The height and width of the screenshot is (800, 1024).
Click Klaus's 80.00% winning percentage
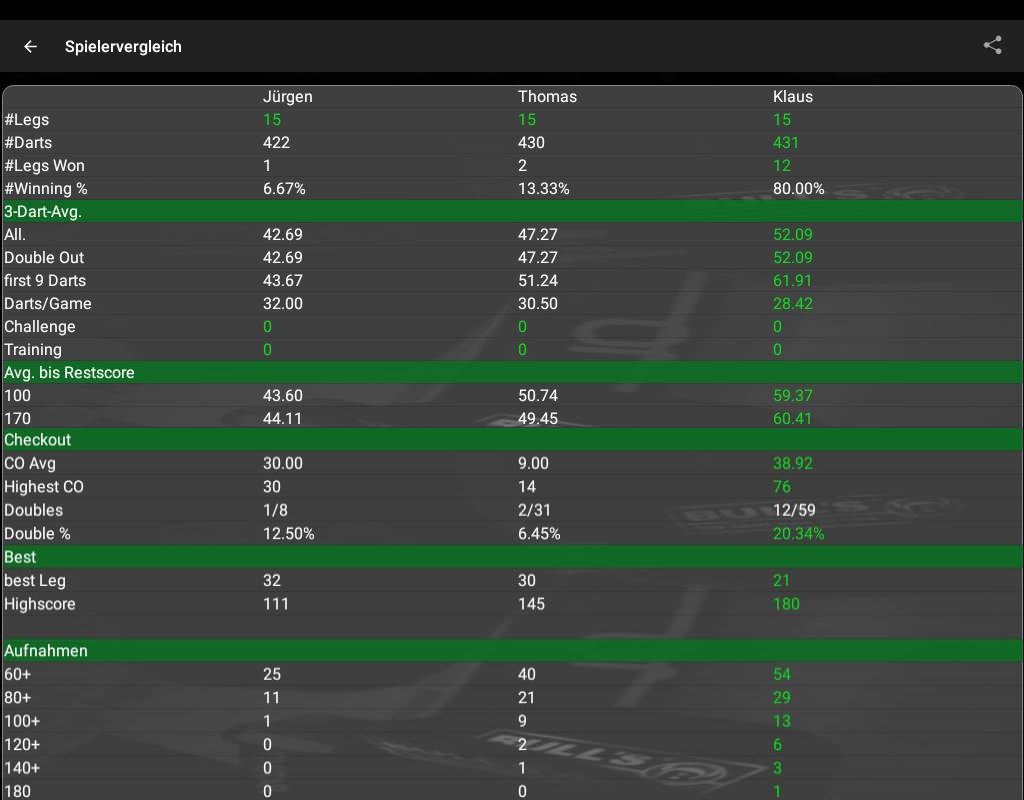click(798, 189)
